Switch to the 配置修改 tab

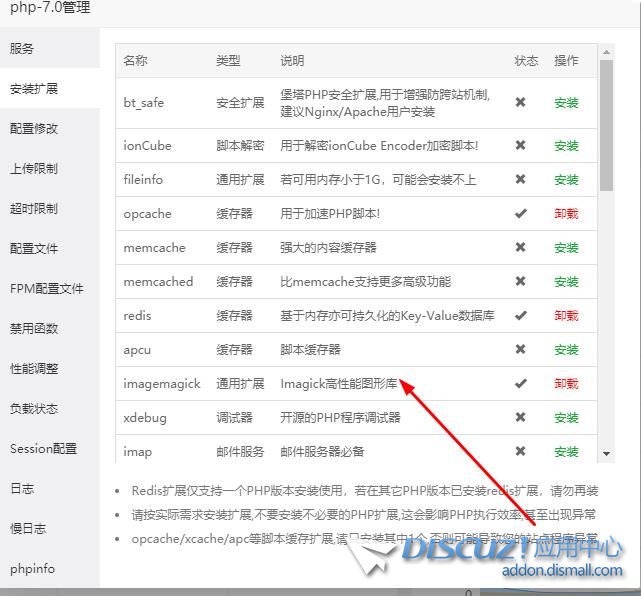click(x=34, y=129)
